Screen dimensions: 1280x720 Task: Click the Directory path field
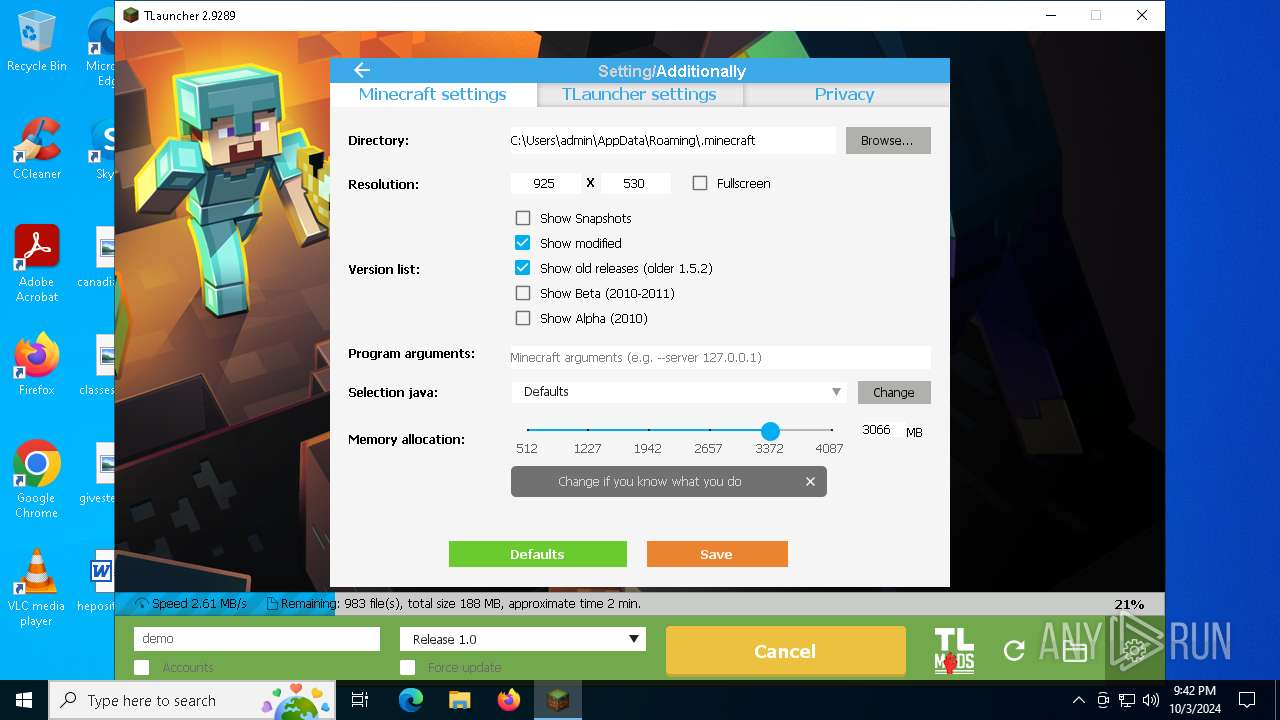coord(673,140)
